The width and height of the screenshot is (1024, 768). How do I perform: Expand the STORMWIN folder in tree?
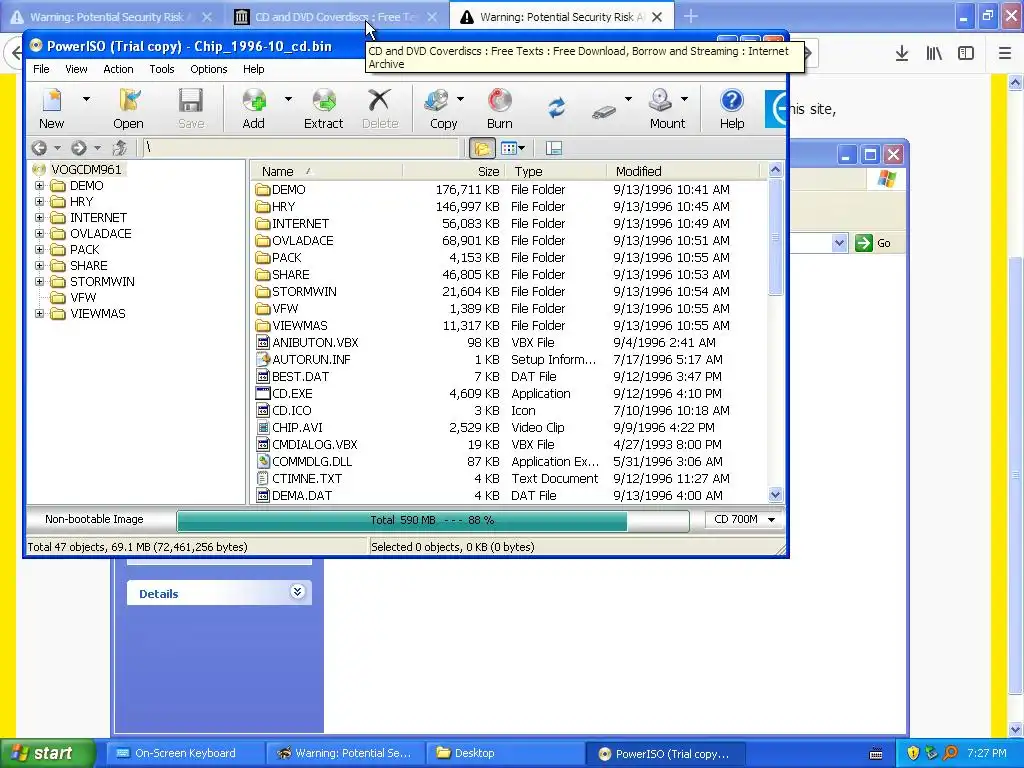tap(39, 281)
